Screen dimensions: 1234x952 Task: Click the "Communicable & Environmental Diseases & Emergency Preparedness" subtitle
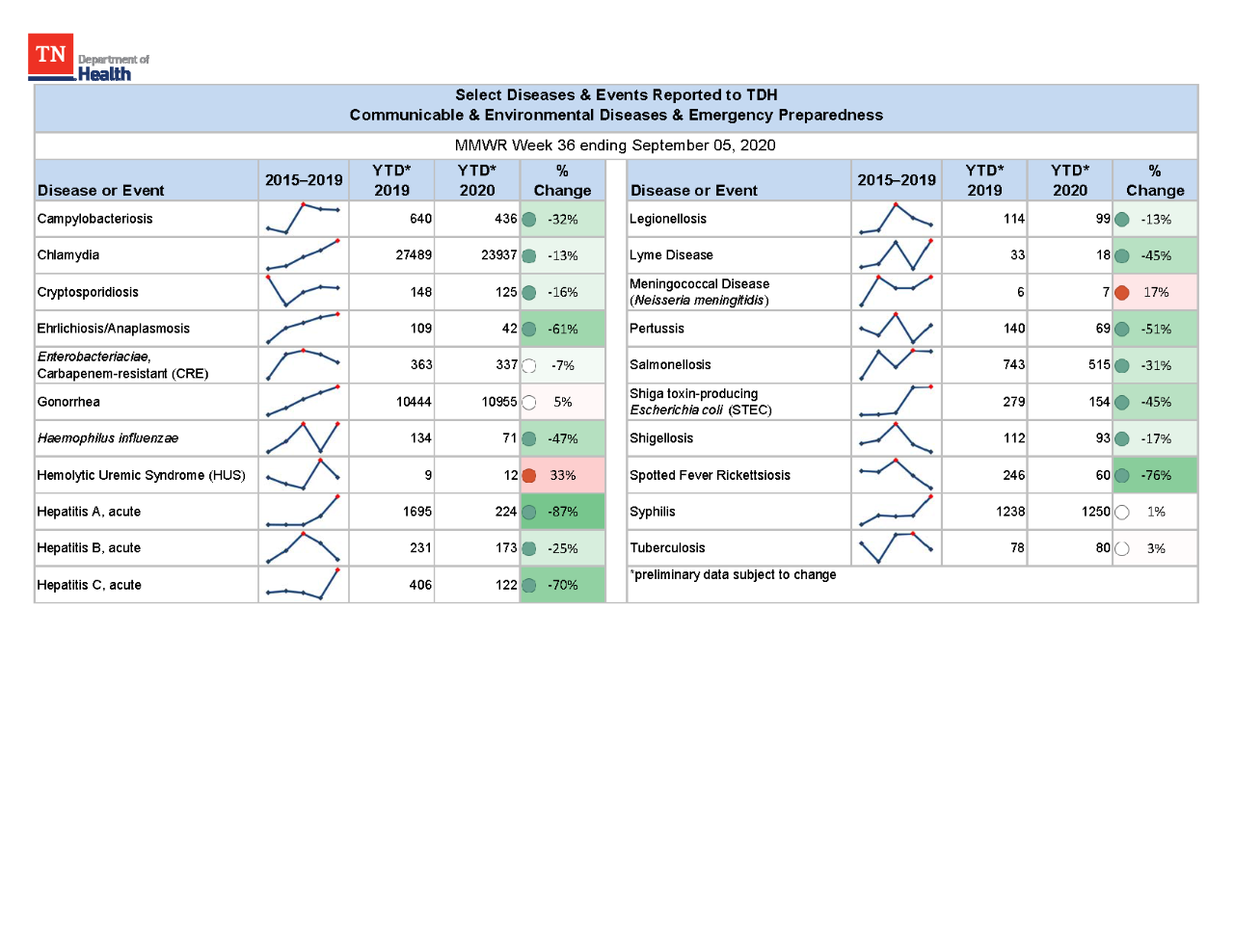click(x=616, y=116)
